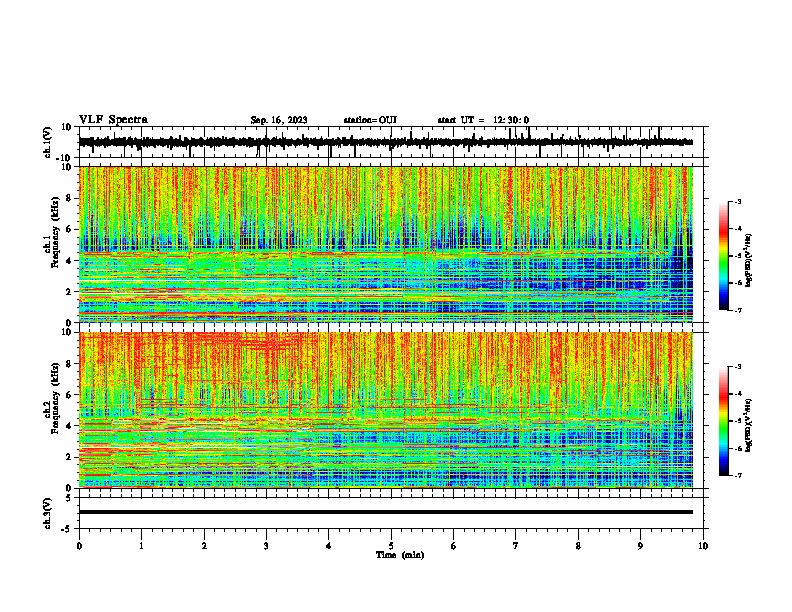Screen dimensions: 792x612
Task: Click the -5 tick on ch.3(V) axis
Action: coord(68,529)
